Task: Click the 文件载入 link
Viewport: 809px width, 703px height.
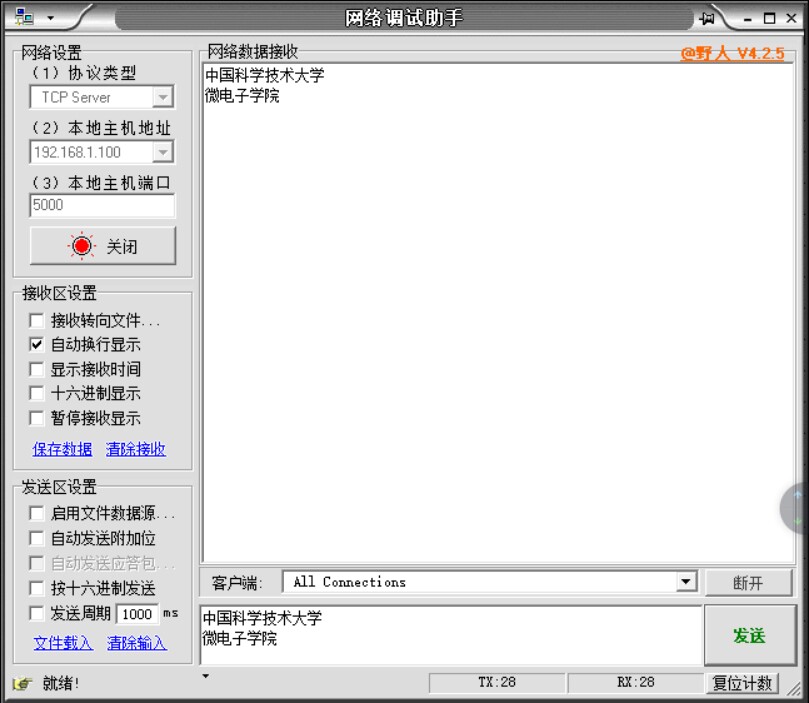Action: 63,643
